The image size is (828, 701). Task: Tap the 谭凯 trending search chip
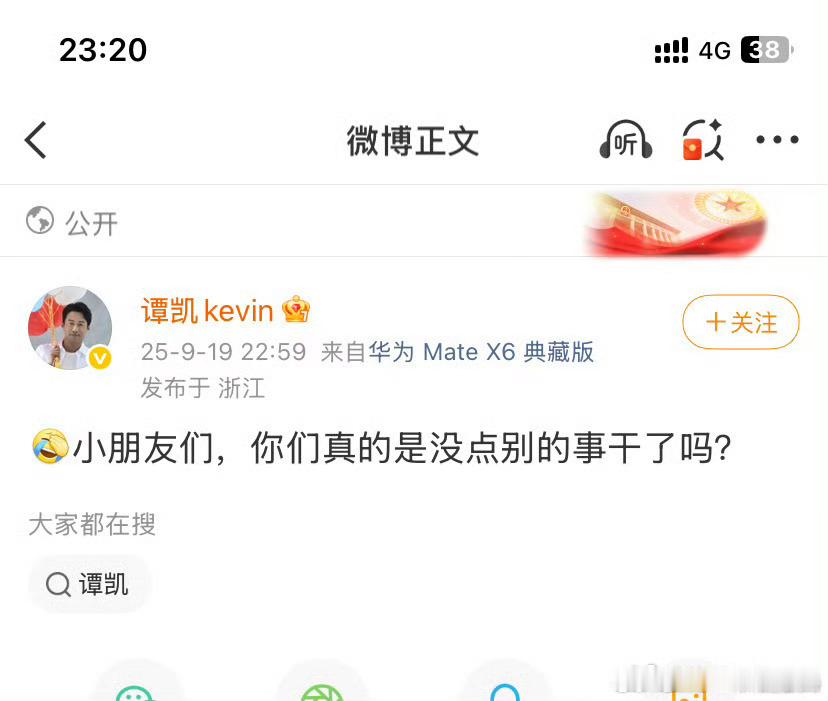[89, 584]
